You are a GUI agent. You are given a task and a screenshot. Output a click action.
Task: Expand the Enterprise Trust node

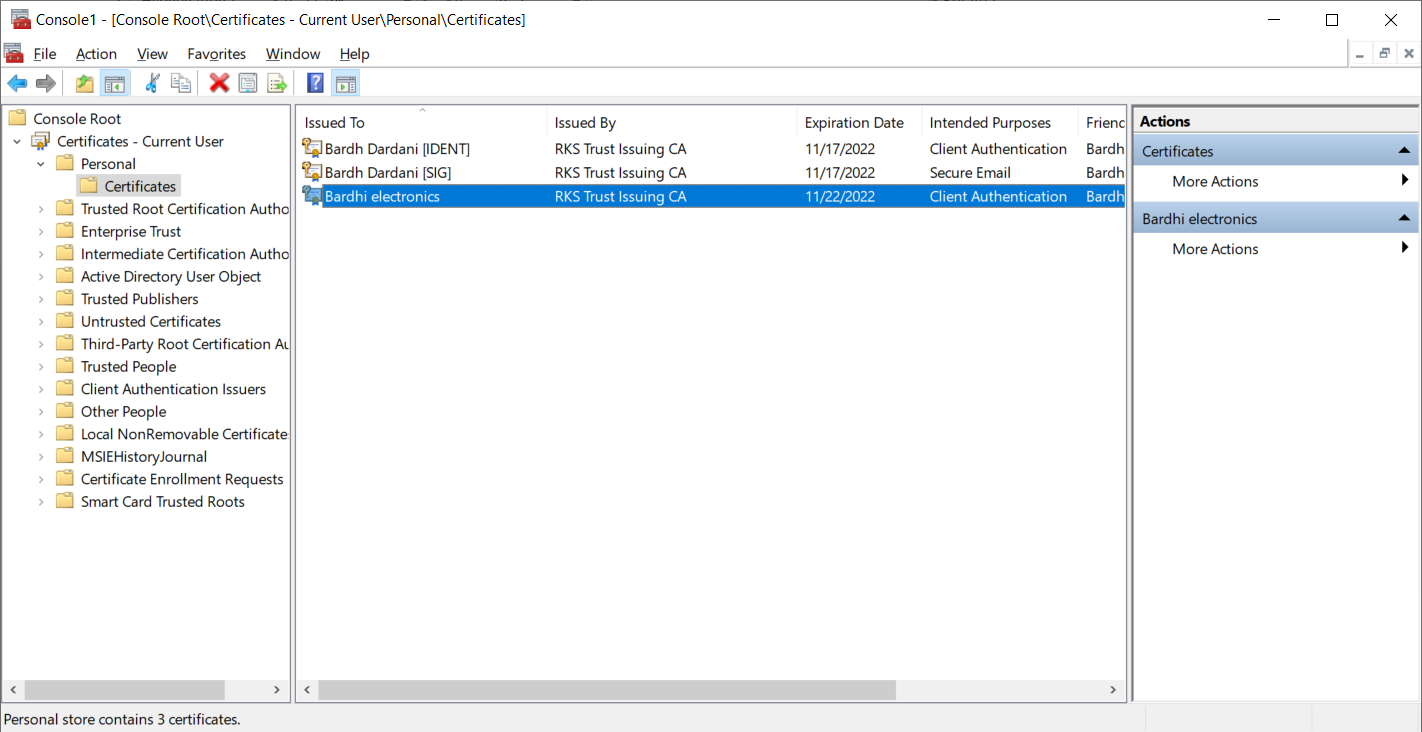(x=41, y=232)
